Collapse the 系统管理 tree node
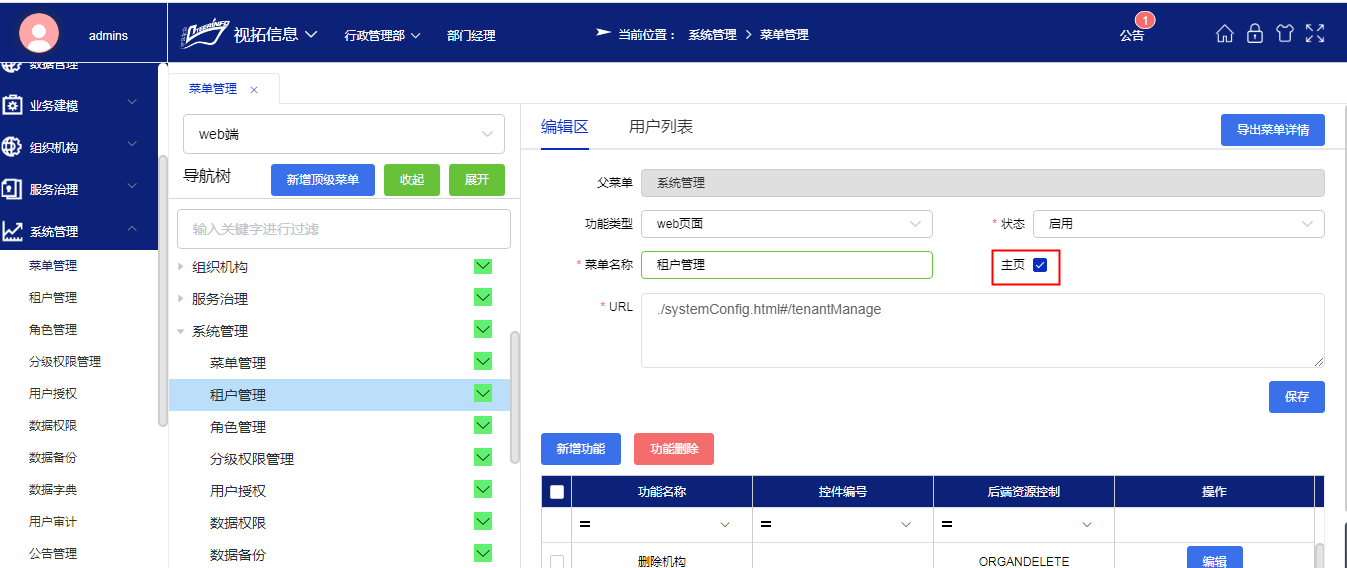1347x568 pixels. [x=181, y=331]
